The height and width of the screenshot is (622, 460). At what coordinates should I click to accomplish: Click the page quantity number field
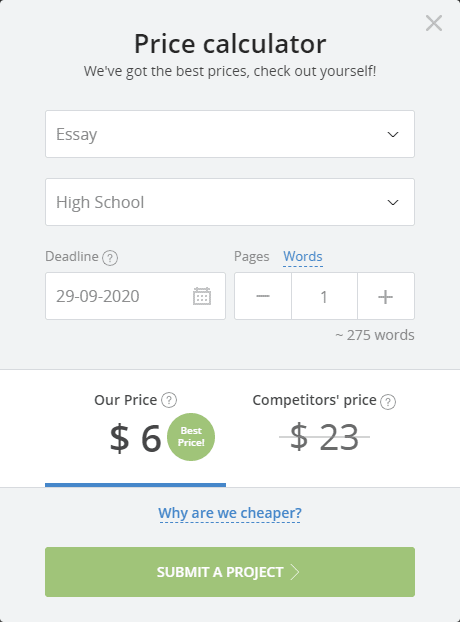pyautogui.click(x=324, y=296)
